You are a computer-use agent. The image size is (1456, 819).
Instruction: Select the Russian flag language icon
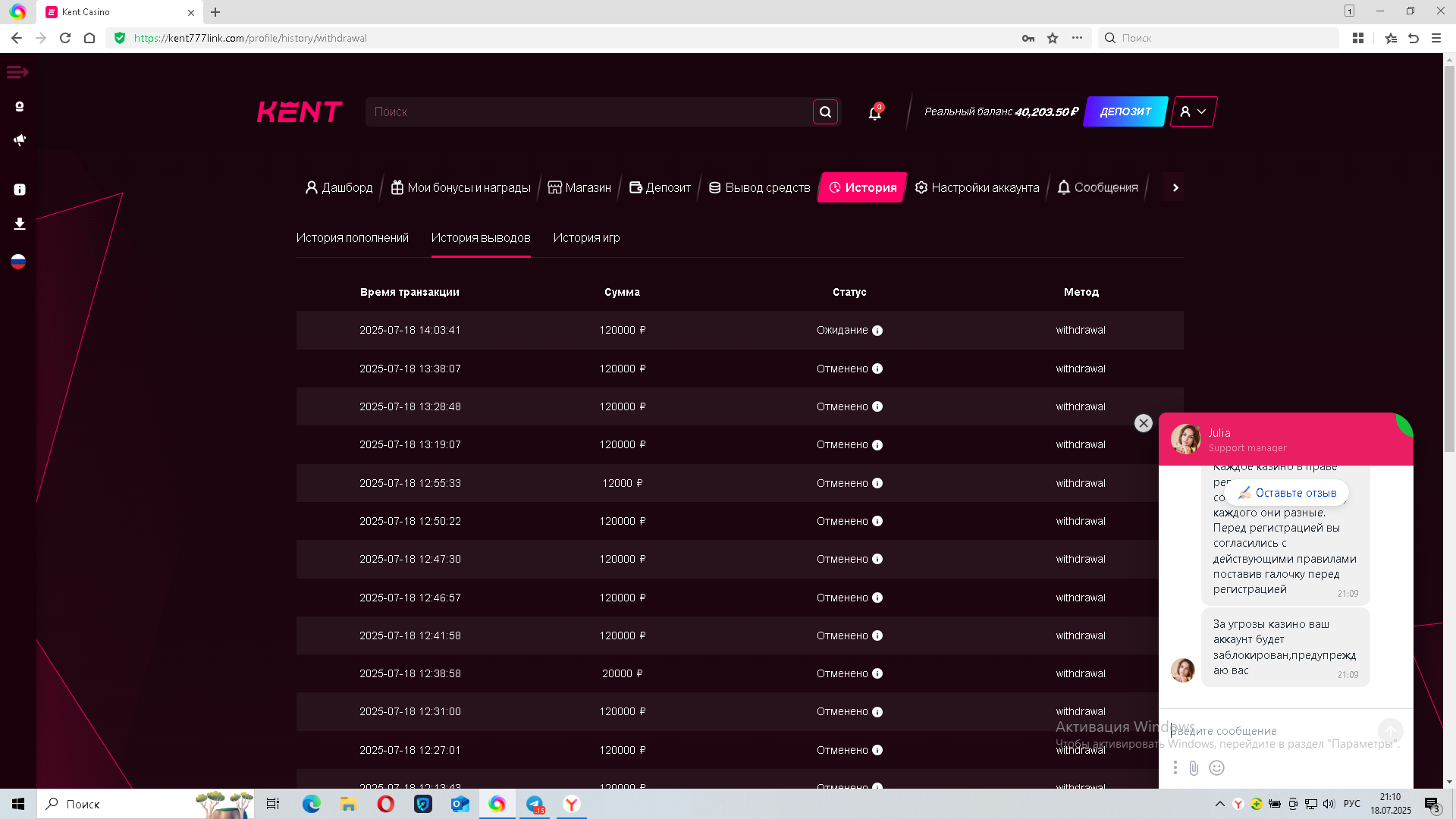click(x=19, y=262)
